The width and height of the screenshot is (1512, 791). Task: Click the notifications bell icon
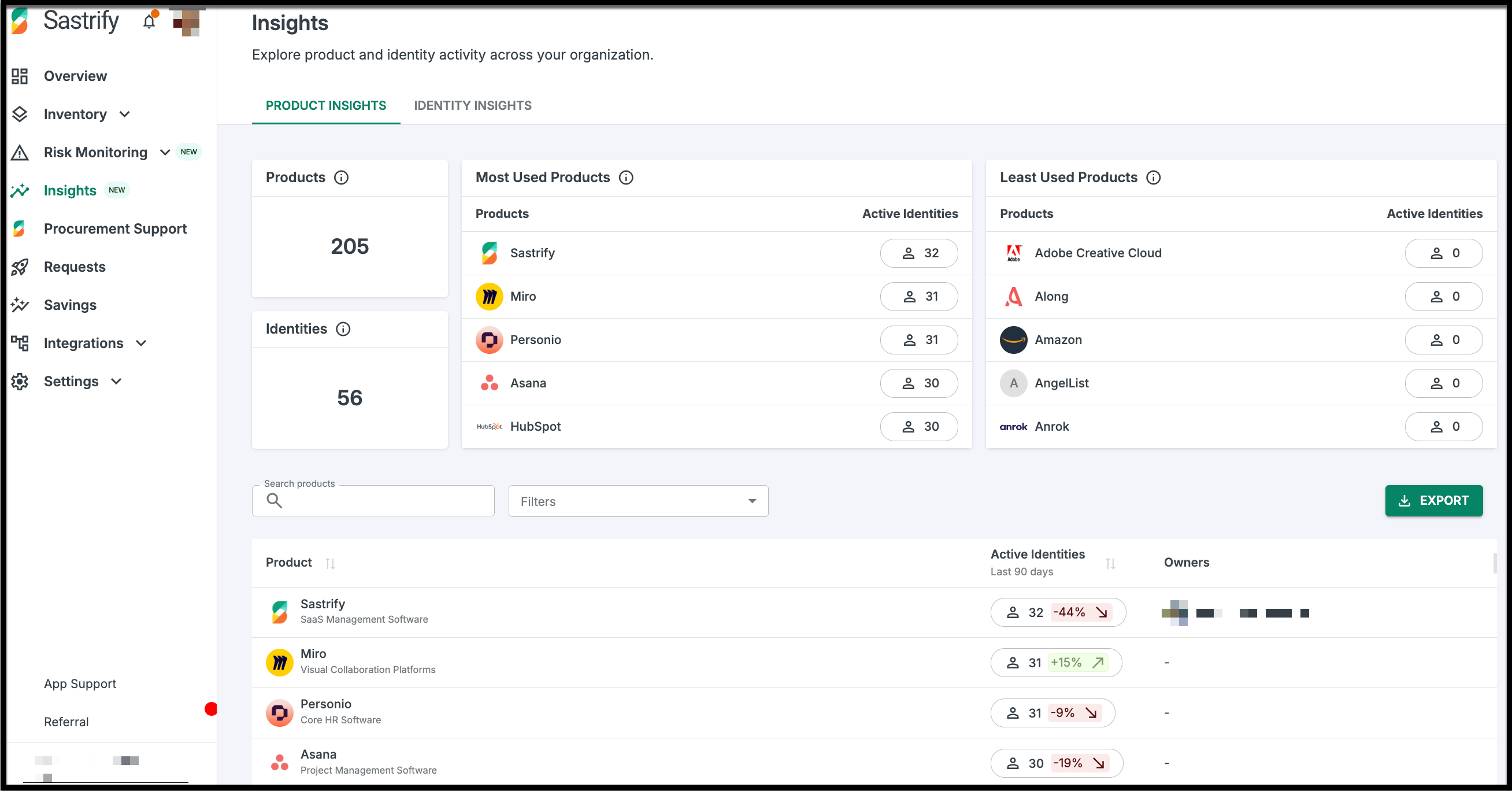click(149, 22)
